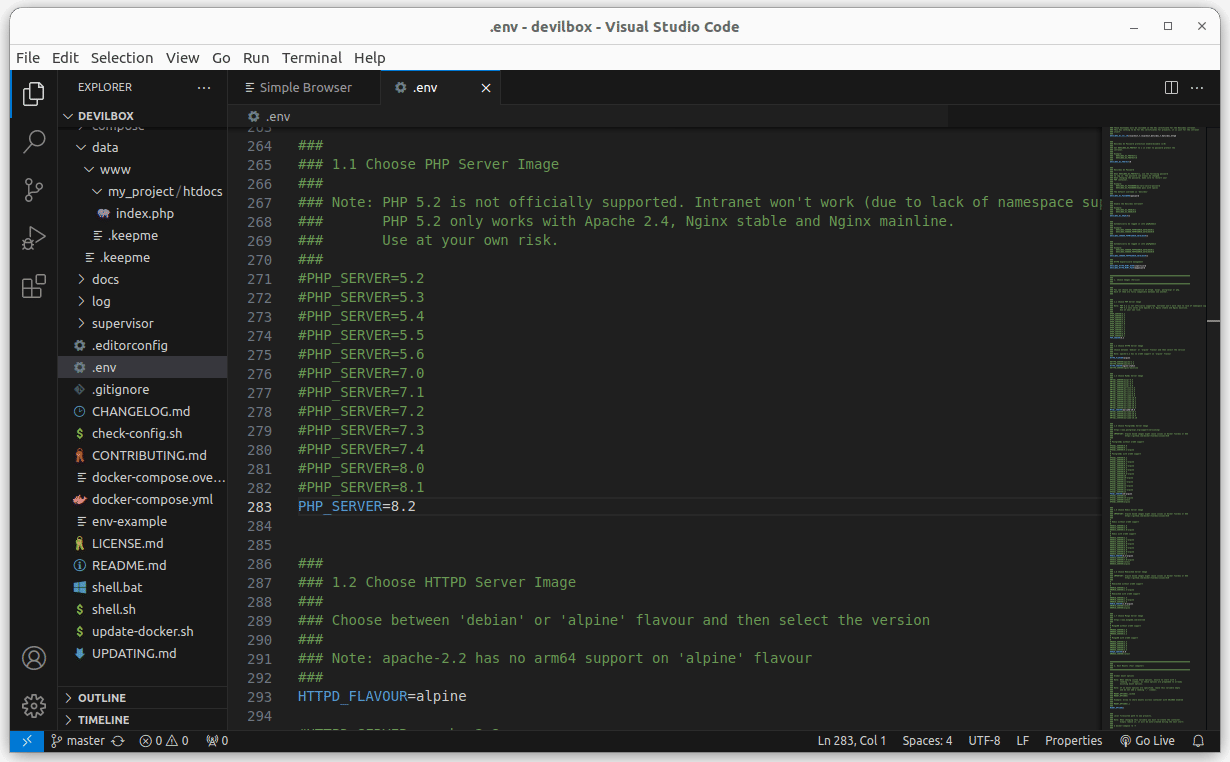Switch to the Simple Browser tab
Screen dimensions: 1230x762
click(304, 88)
